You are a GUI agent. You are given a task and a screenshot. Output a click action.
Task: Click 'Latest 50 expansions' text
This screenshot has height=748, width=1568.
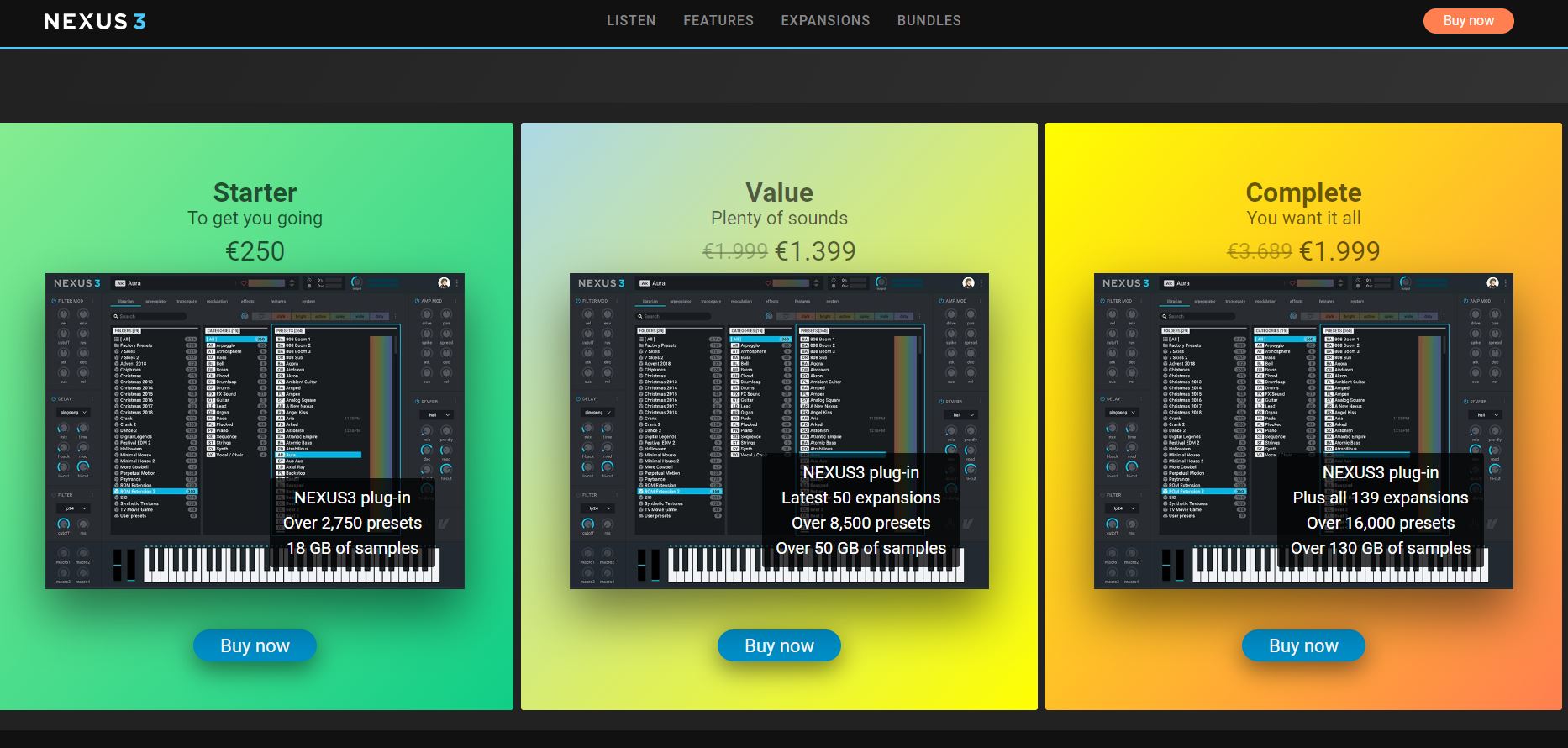point(860,498)
